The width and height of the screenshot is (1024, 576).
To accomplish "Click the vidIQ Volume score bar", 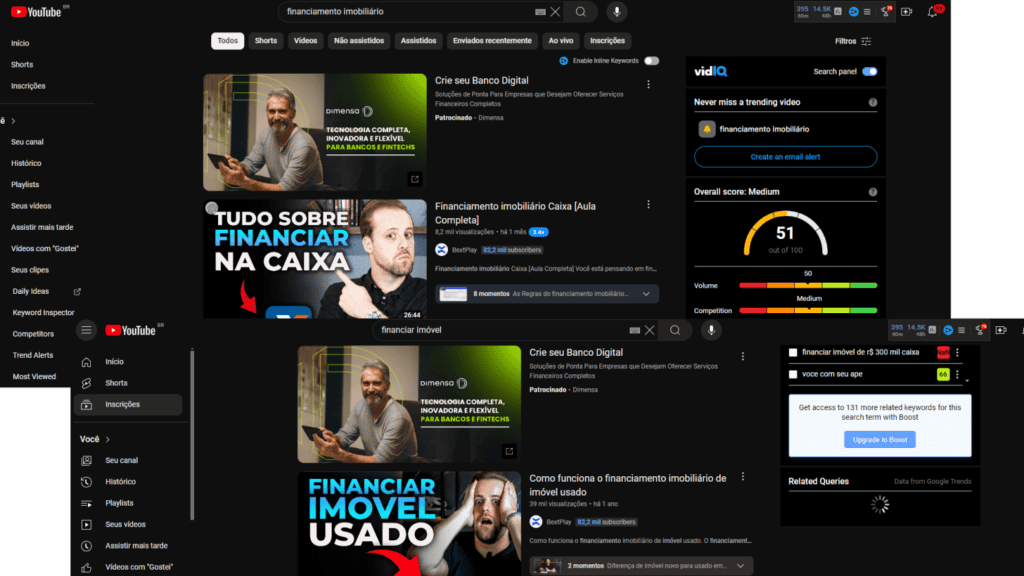I will 807,285.
